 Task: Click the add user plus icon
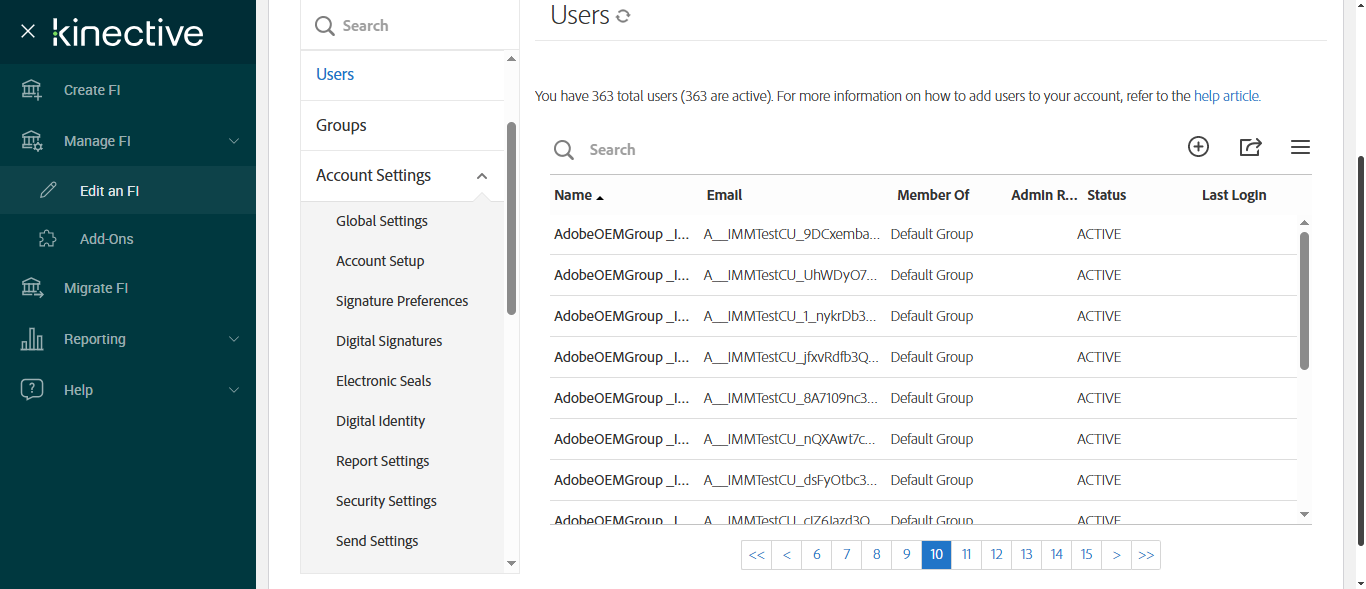tap(1198, 147)
